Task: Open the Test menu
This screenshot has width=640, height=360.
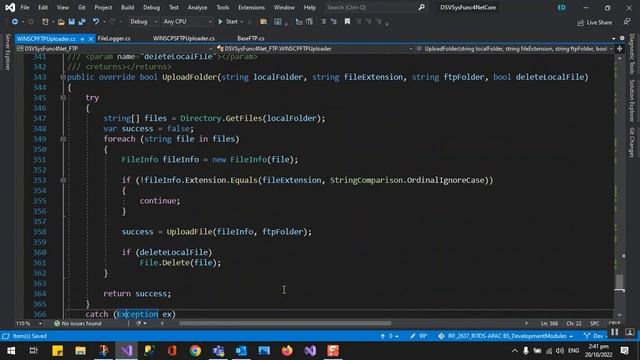Action: [x=174, y=7]
